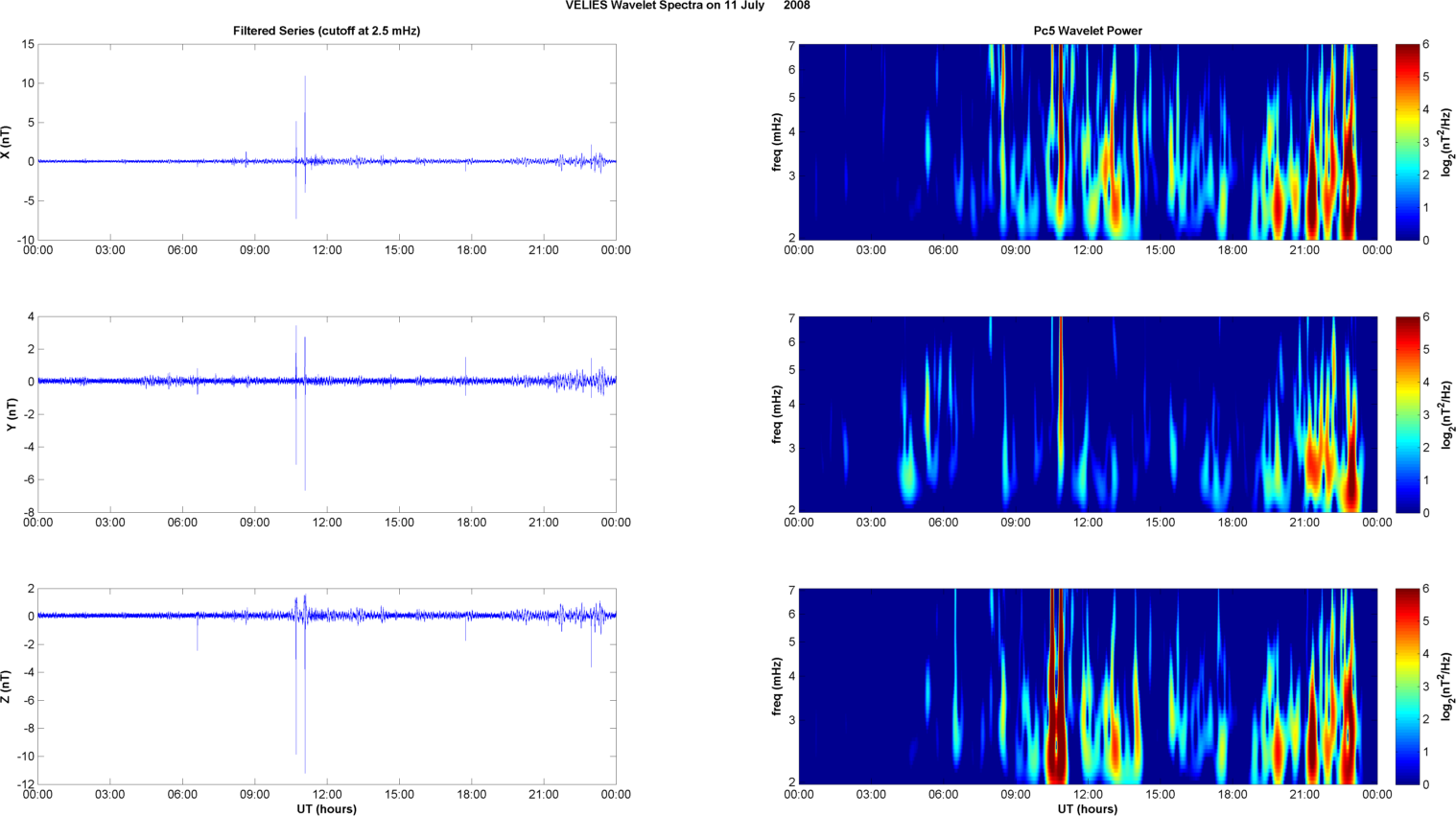Select the "Filtered Series (cutoff at 2.5 mHz)" heading

pyautogui.click(x=326, y=31)
